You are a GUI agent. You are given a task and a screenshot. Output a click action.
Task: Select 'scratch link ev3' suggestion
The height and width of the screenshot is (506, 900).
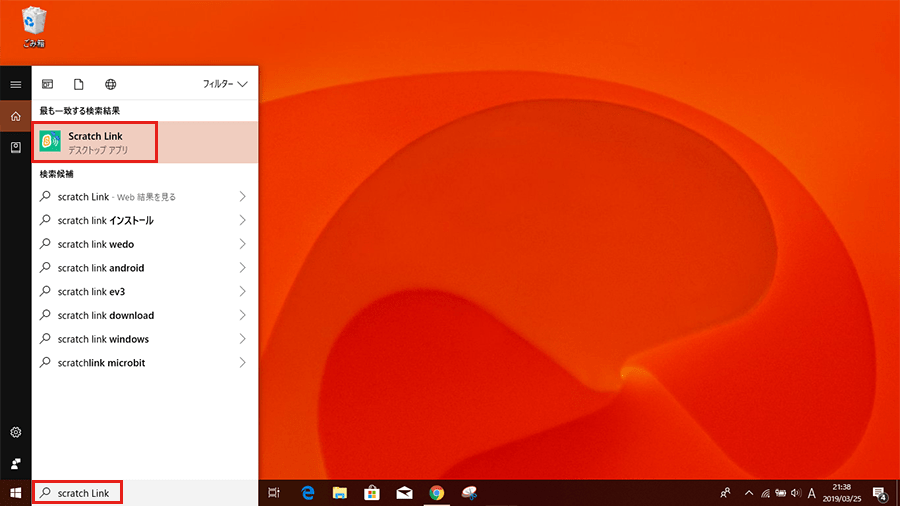tap(145, 291)
